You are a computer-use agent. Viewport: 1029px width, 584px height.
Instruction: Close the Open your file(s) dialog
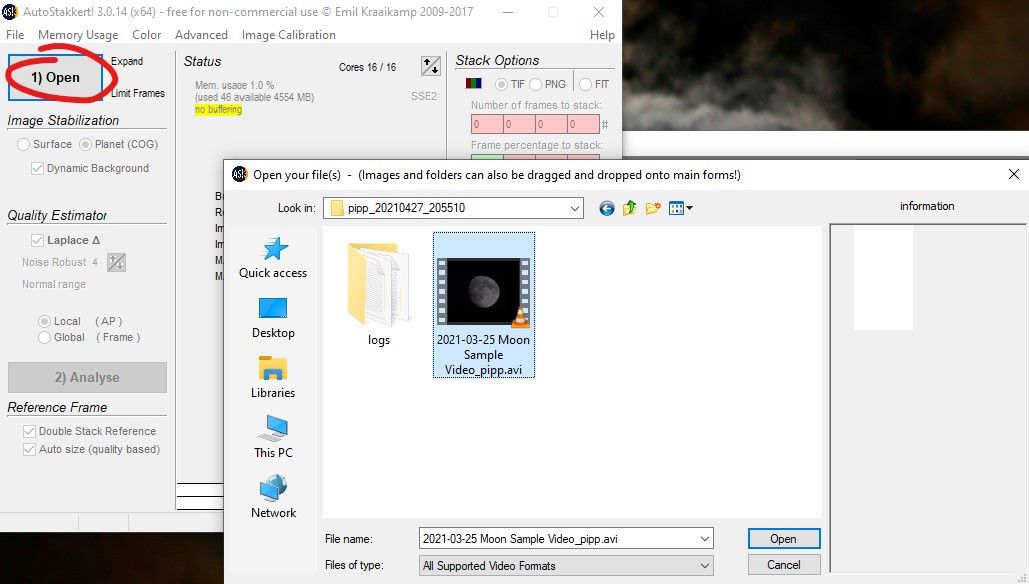(1013, 174)
